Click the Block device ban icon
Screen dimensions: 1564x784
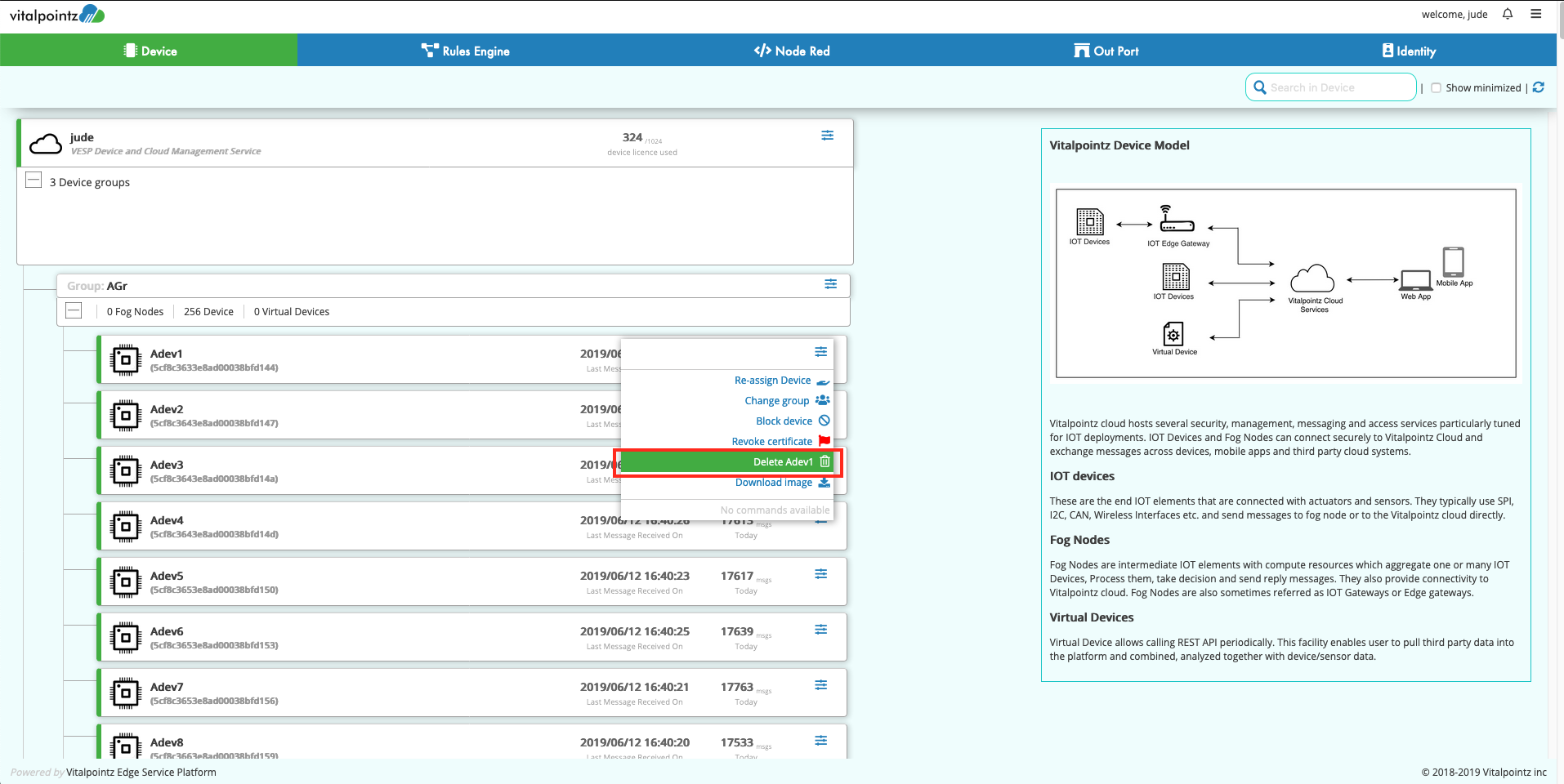point(824,421)
